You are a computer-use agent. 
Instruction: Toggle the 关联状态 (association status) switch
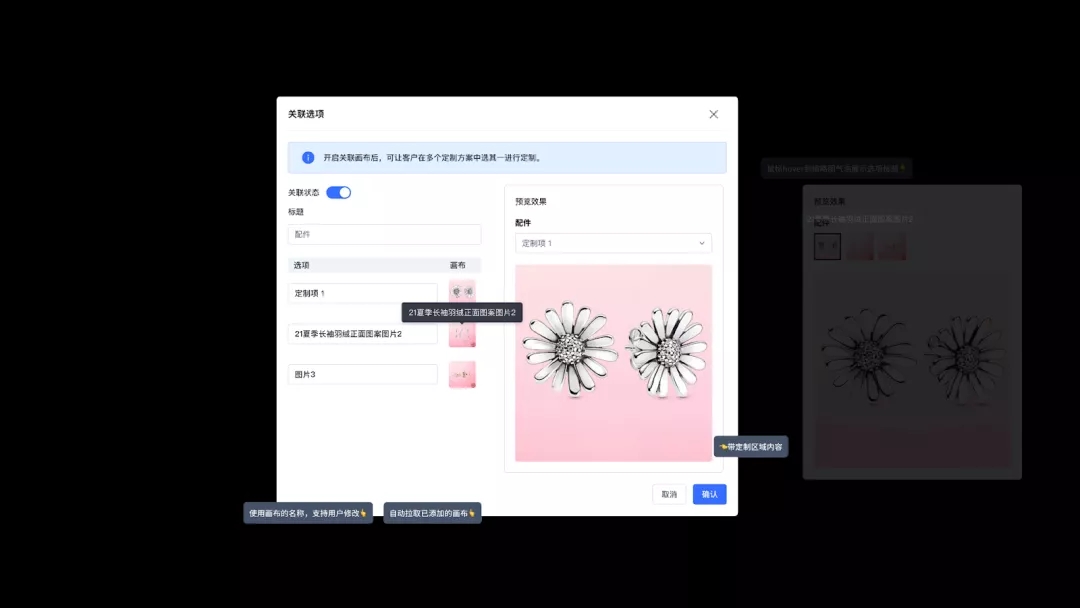[338, 192]
